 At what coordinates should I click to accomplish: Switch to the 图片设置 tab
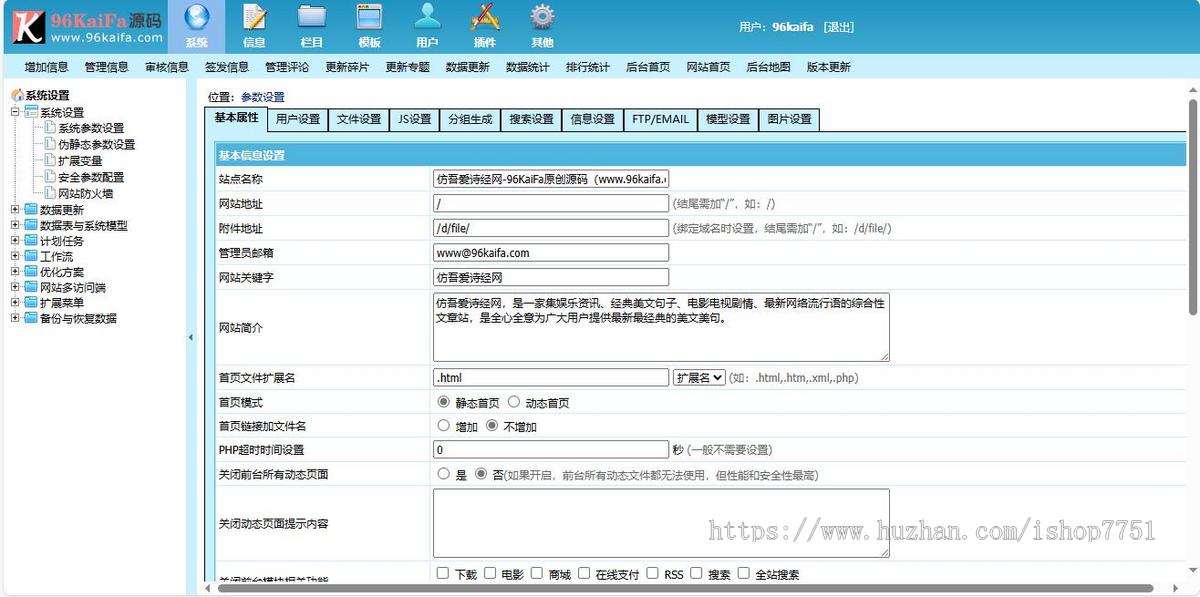789,119
